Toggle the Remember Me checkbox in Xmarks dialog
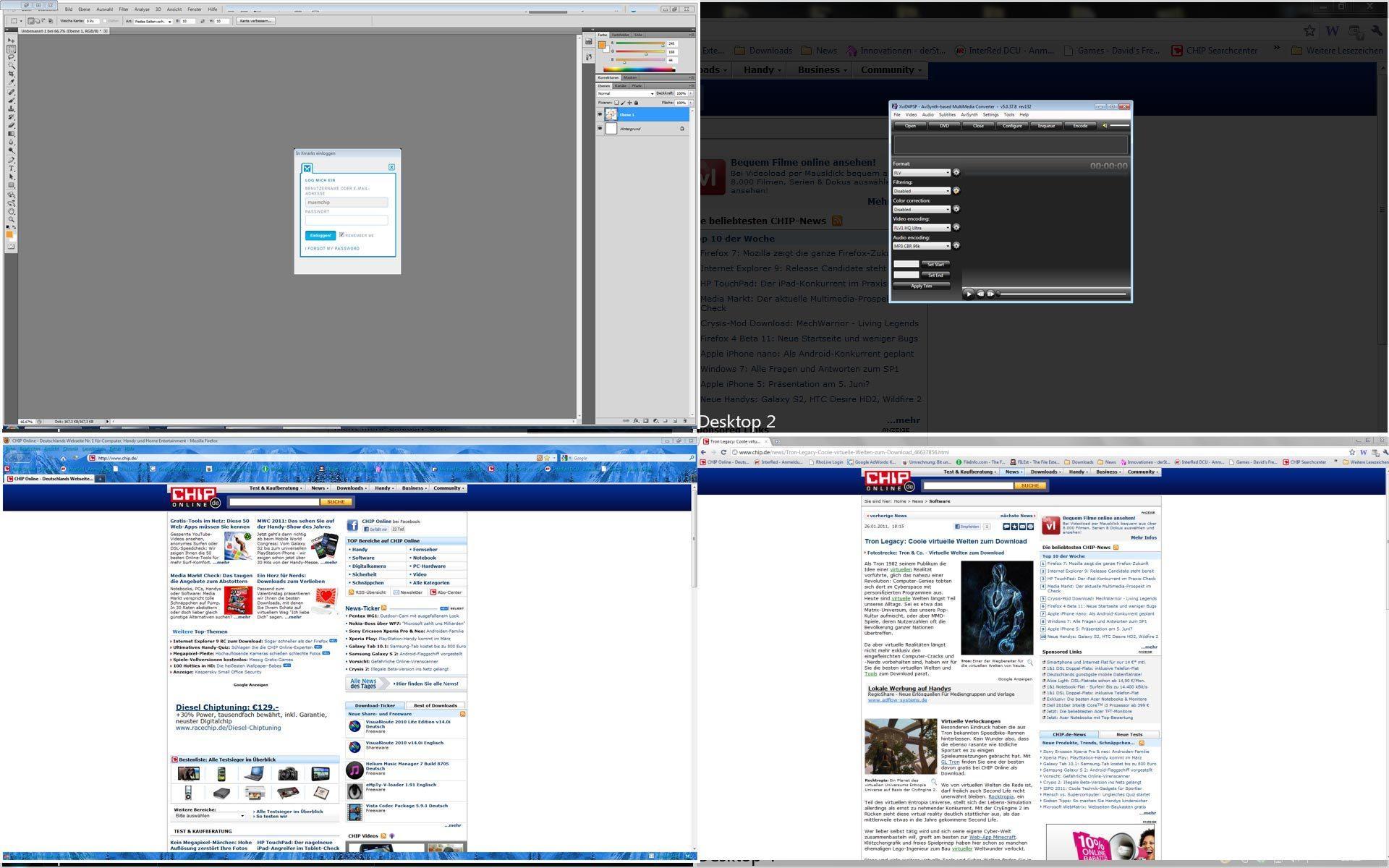The width and height of the screenshot is (1389, 868). 341,234
